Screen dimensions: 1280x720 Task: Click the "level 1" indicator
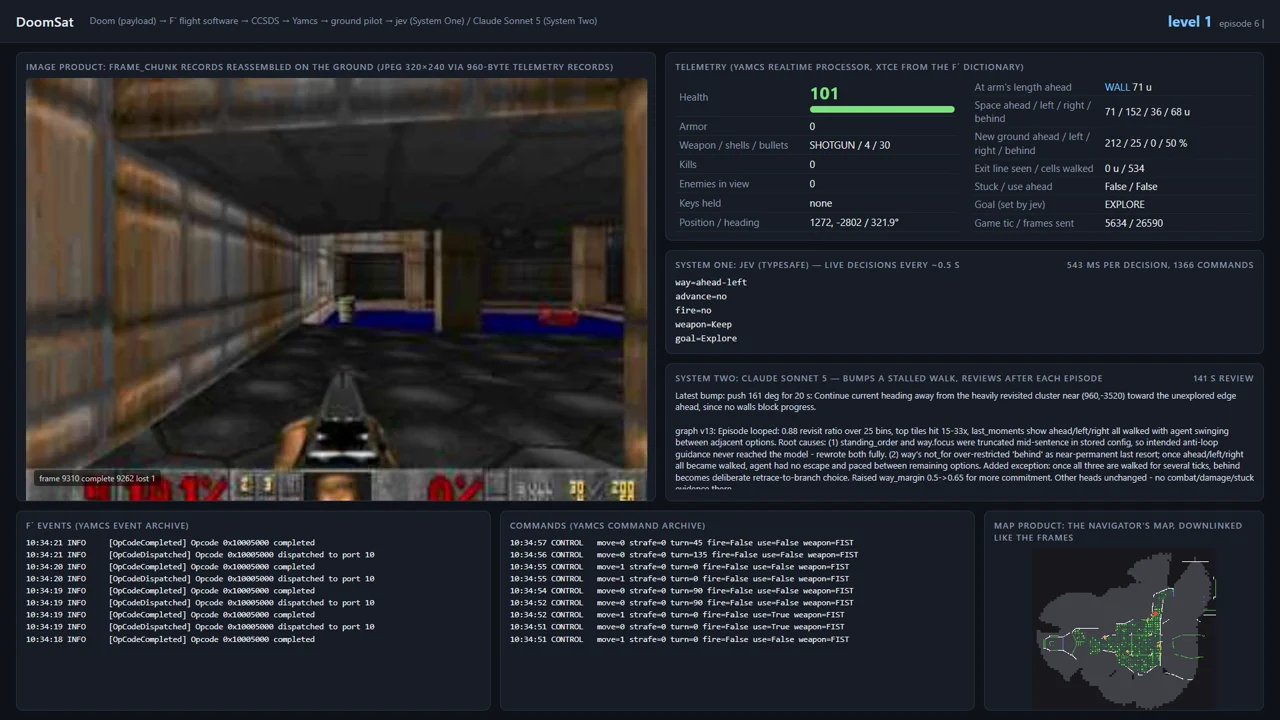[x=1189, y=22]
